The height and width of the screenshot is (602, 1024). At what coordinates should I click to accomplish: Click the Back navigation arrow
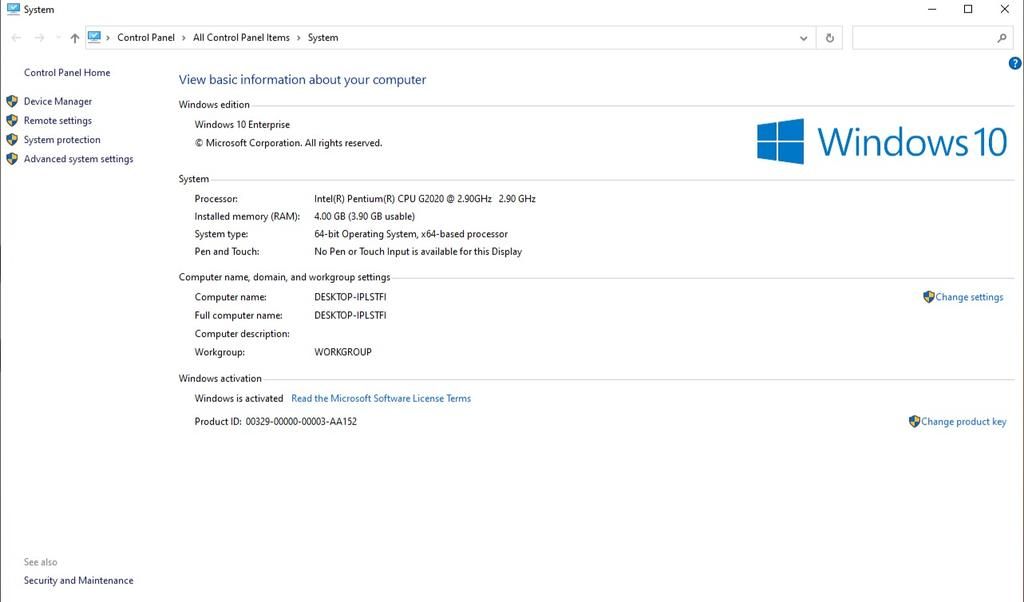[x=16, y=38]
